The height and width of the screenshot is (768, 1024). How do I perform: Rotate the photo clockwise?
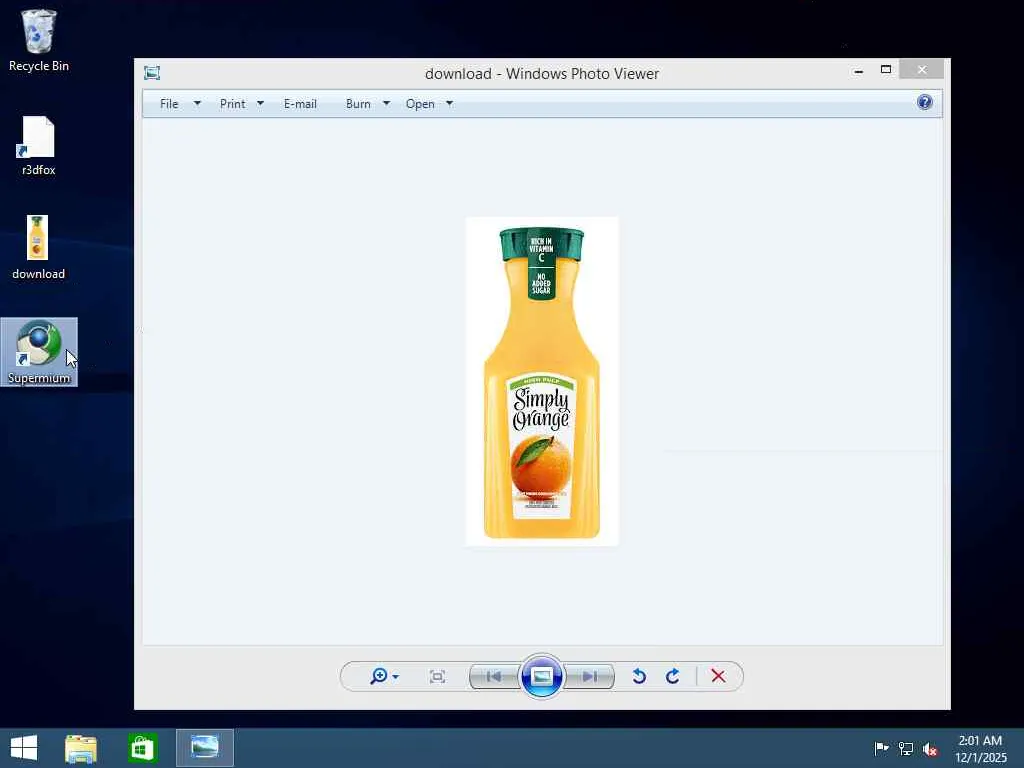click(x=673, y=677)
